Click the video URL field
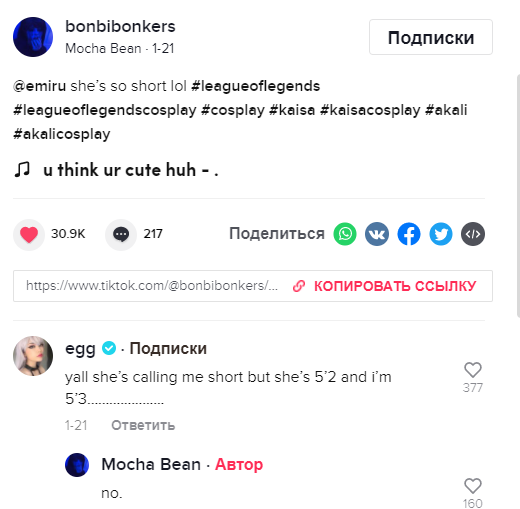520x509 pixels. click(x=152, y=286)
